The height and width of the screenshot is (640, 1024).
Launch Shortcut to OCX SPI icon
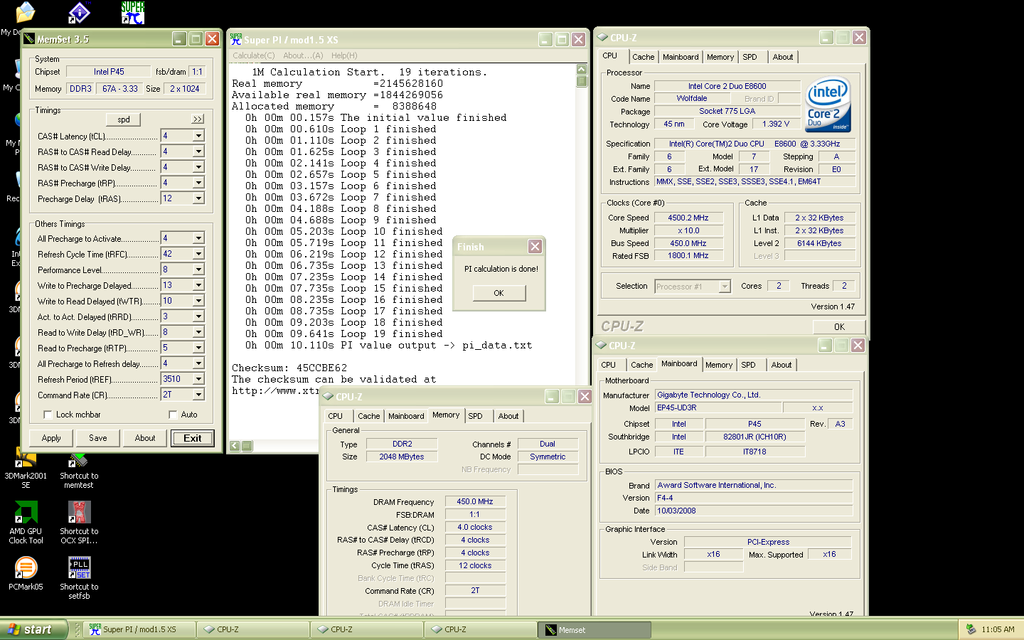(x=78, y=522)
